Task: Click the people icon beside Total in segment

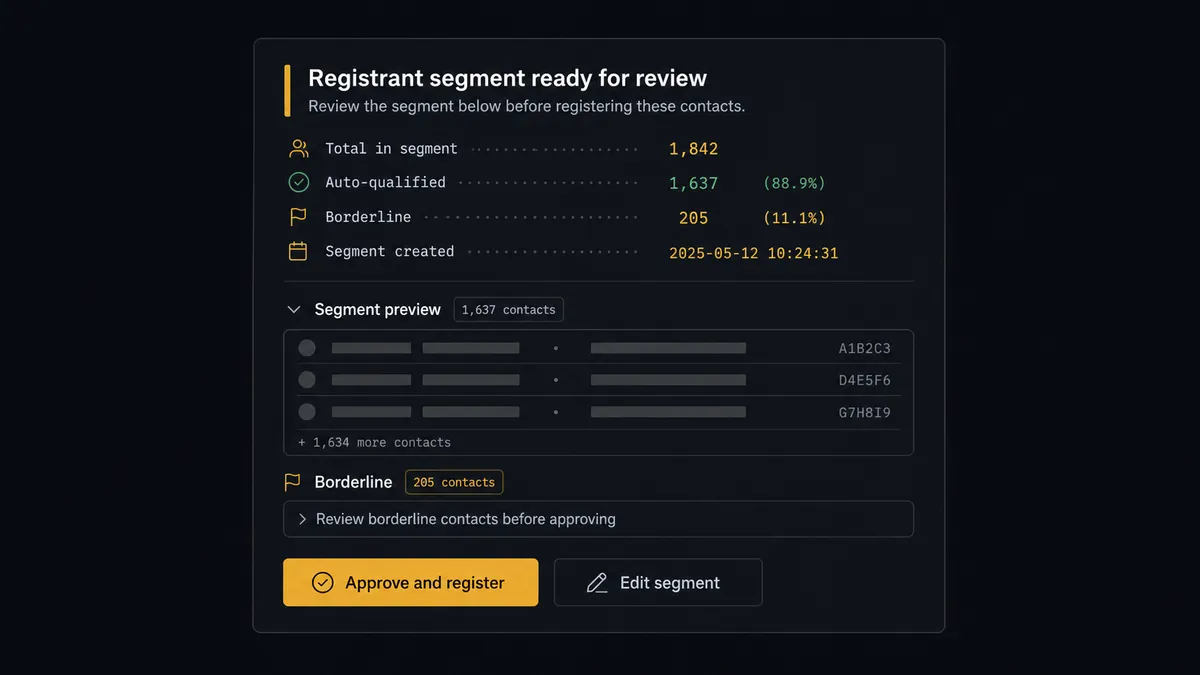Action: pyautogui.click(x=298, y=149)
